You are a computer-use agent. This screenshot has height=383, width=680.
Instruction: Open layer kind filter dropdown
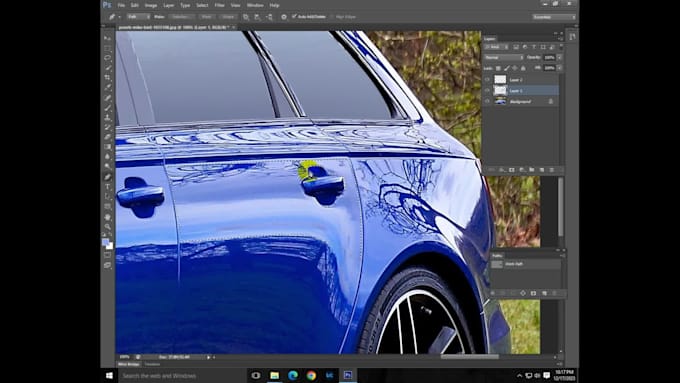click(x=496, y=47)
